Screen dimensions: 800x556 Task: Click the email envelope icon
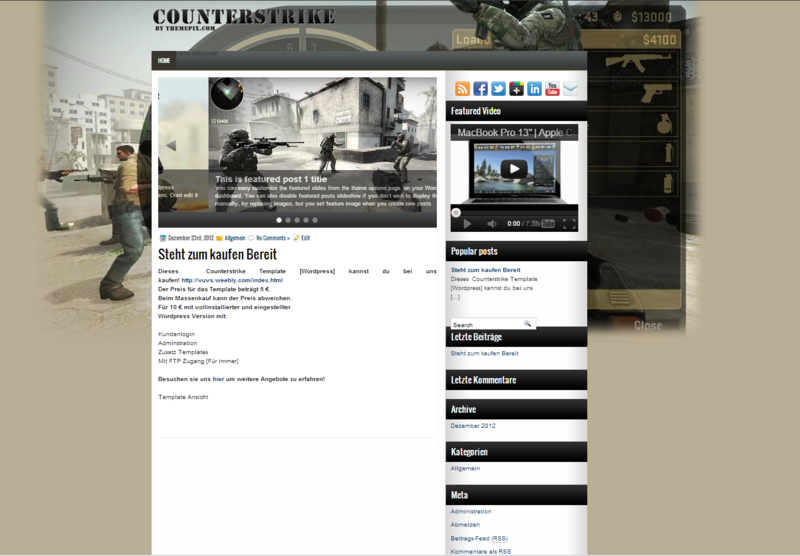(570, 89)
